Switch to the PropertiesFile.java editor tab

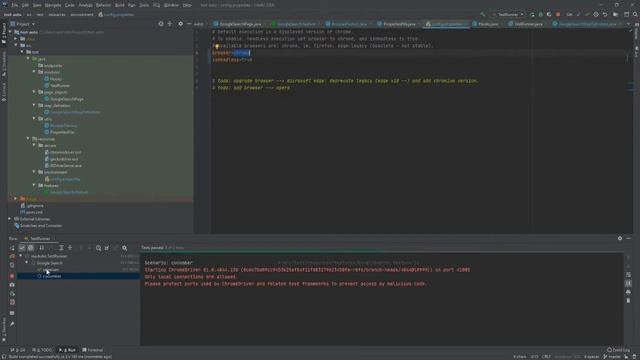396,24
